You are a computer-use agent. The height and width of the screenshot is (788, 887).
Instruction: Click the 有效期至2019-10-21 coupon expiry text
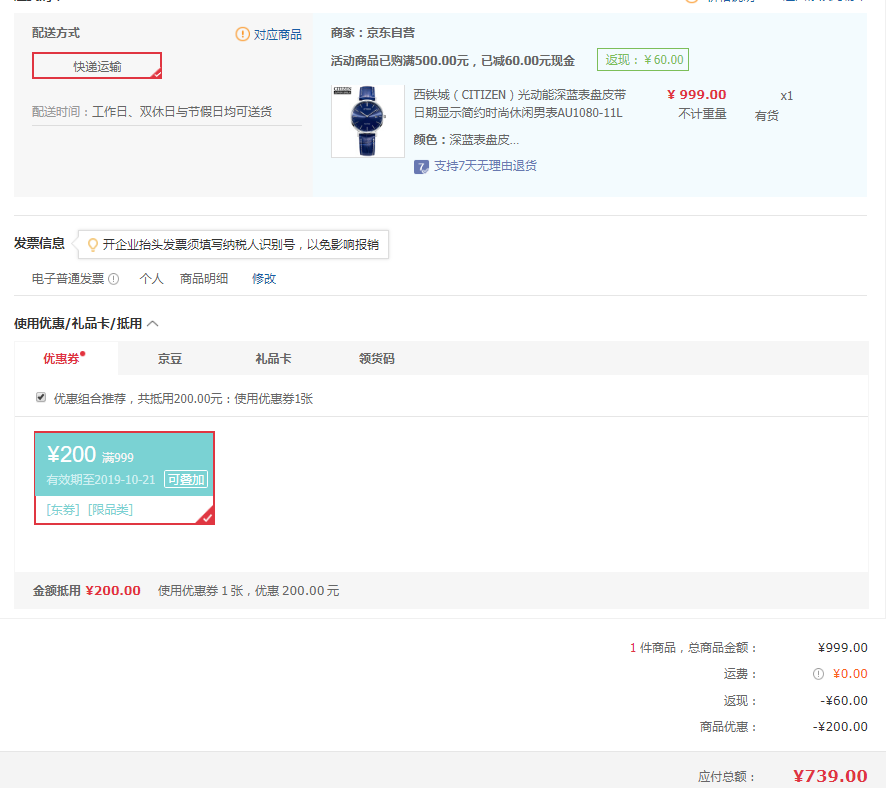click(x=101, y=480)
